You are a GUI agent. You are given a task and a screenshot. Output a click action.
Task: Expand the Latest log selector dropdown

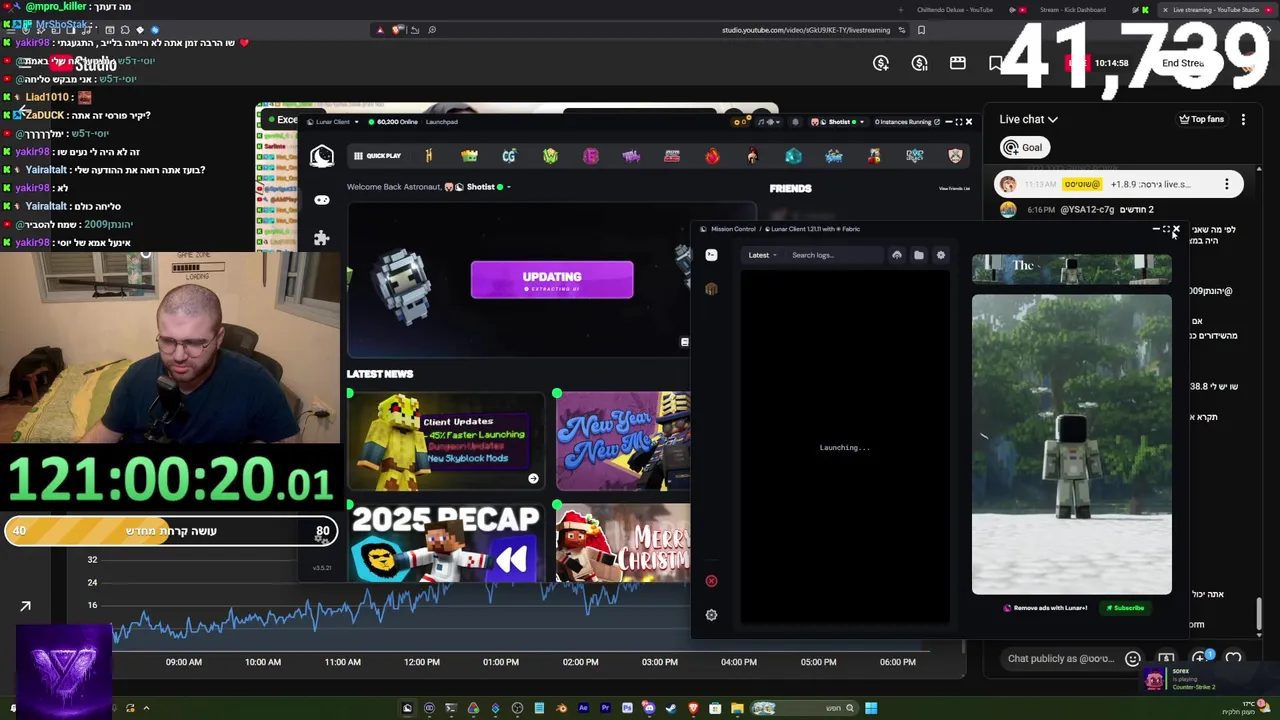[x=763, y=255]
